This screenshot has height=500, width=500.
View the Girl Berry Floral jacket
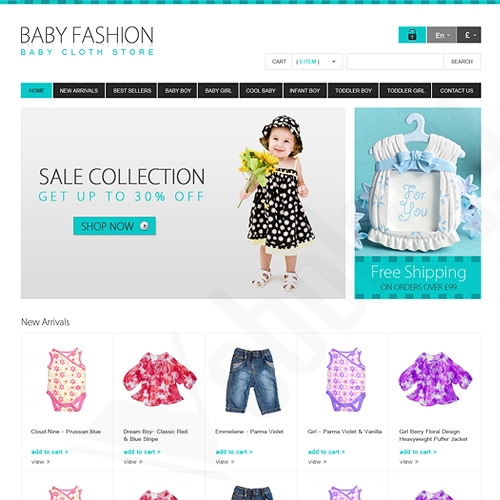pos(408,462)
